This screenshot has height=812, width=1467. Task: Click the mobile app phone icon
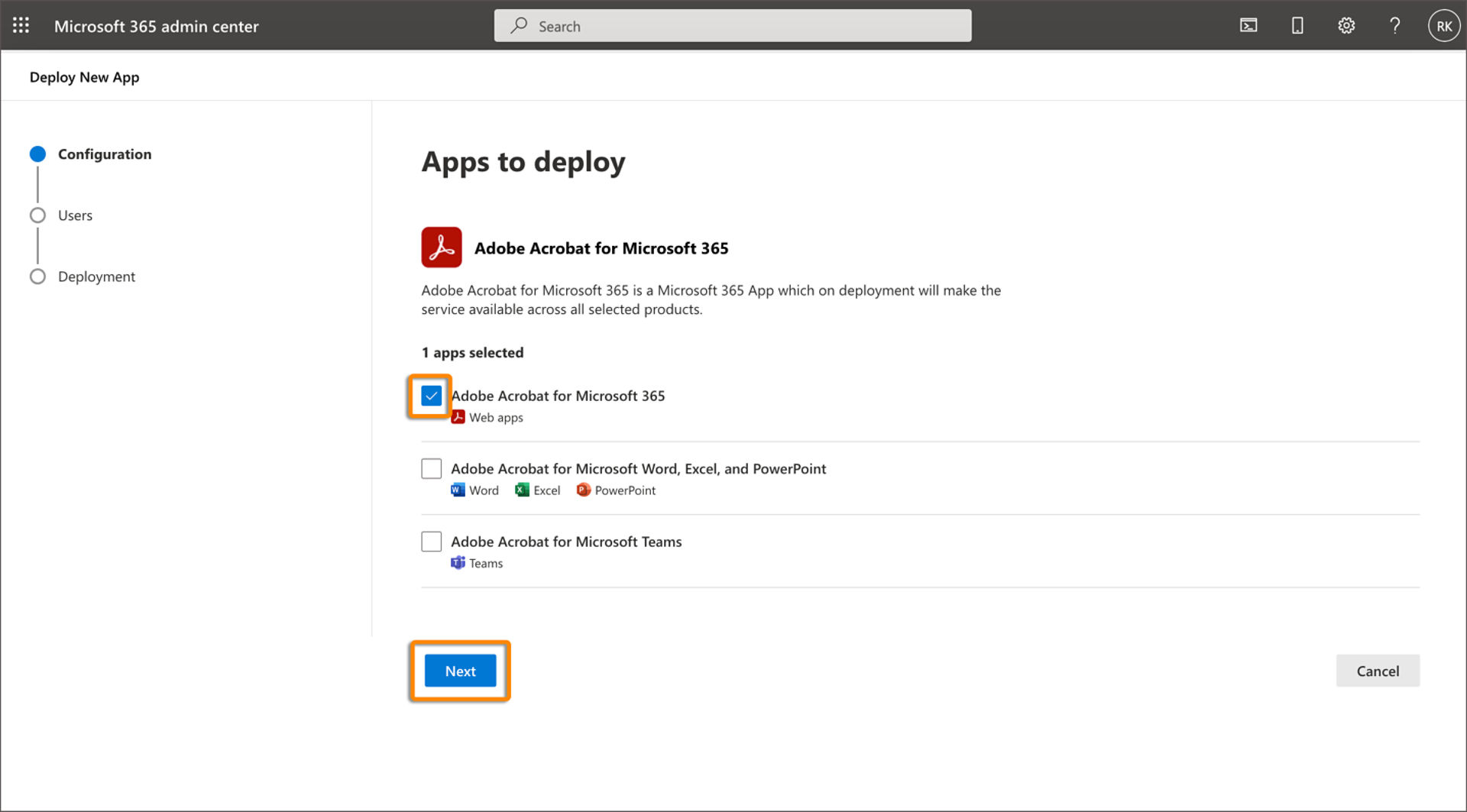point(1297,25)
